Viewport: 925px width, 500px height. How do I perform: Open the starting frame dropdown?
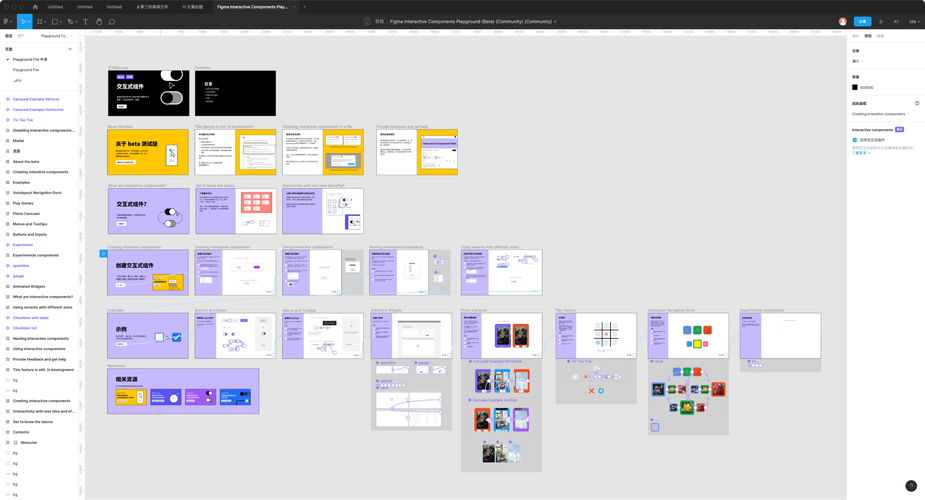click(x=880, y=114)
